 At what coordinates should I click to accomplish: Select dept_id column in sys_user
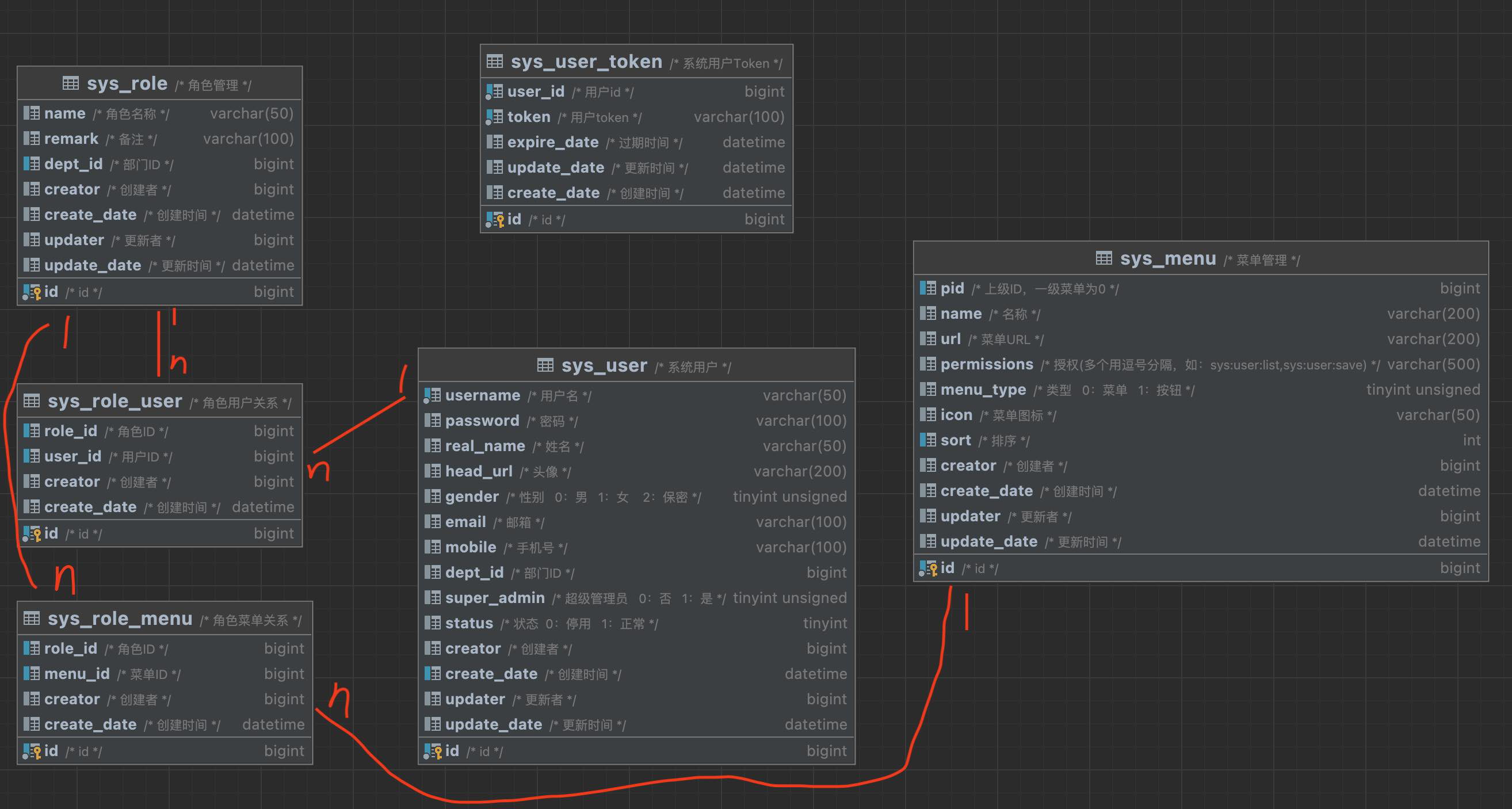tap(636, 572)
